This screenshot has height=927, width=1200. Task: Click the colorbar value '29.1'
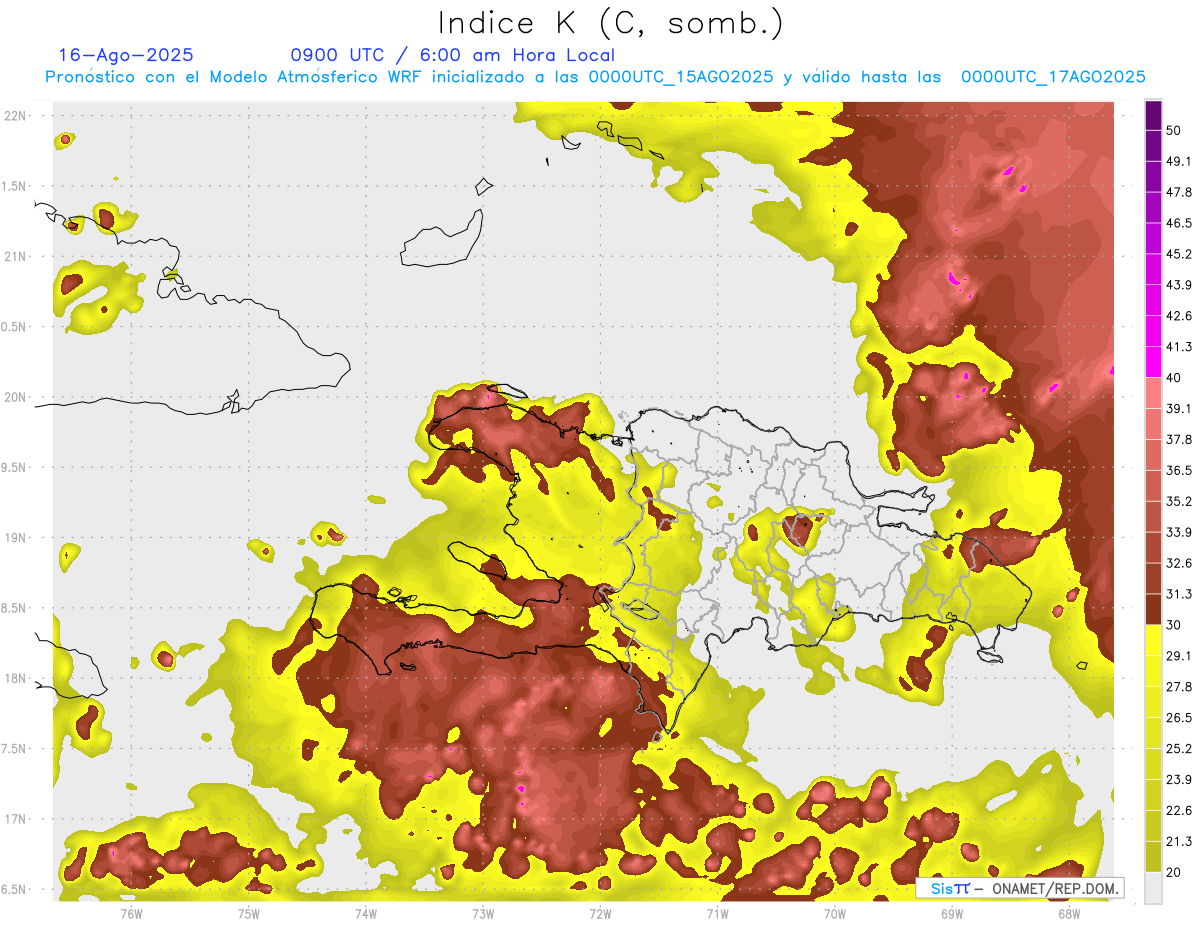pyautogui.click(x=1178, y=656)
